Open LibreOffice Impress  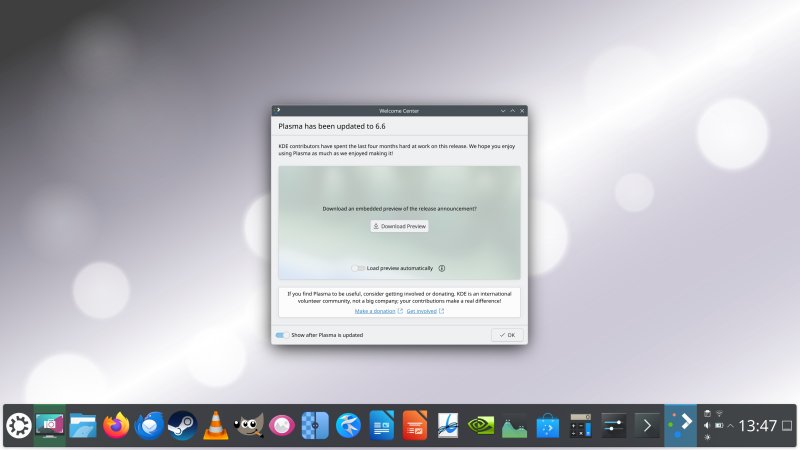[x=414, y=426]
